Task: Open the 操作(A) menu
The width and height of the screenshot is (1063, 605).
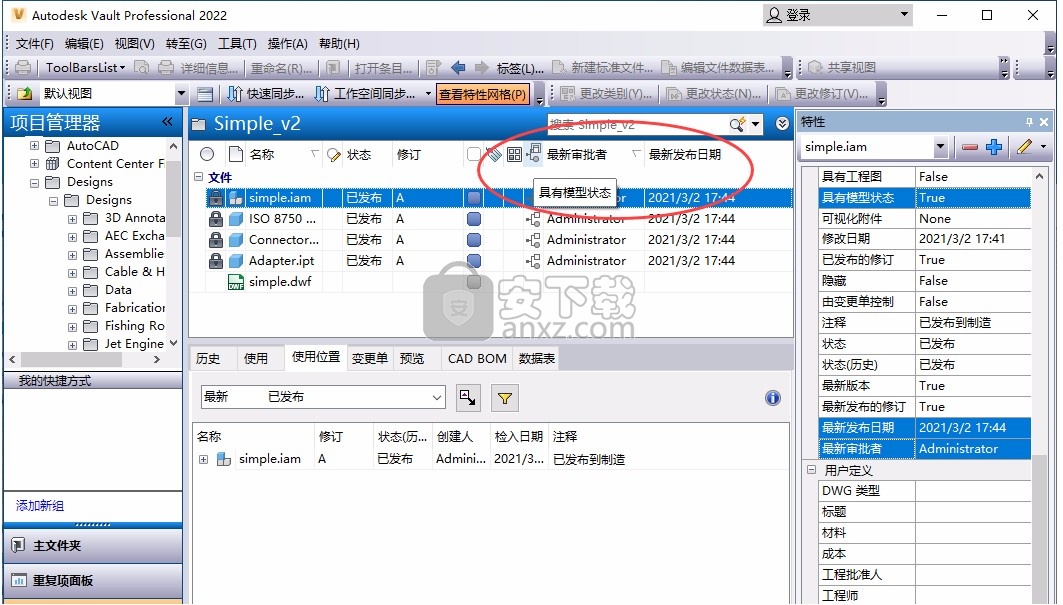Action: click(287, 43)
